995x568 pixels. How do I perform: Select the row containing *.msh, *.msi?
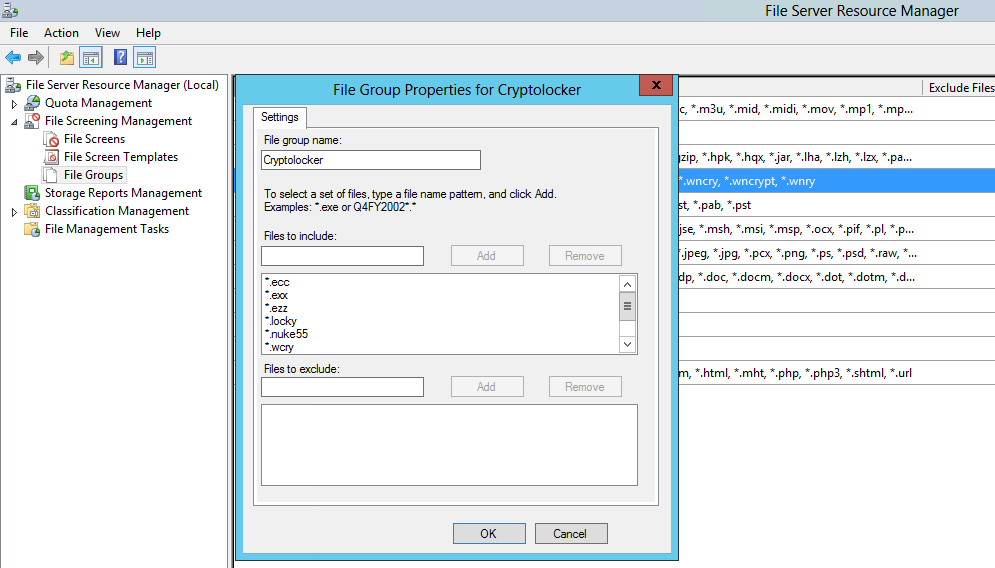[837, 229]
